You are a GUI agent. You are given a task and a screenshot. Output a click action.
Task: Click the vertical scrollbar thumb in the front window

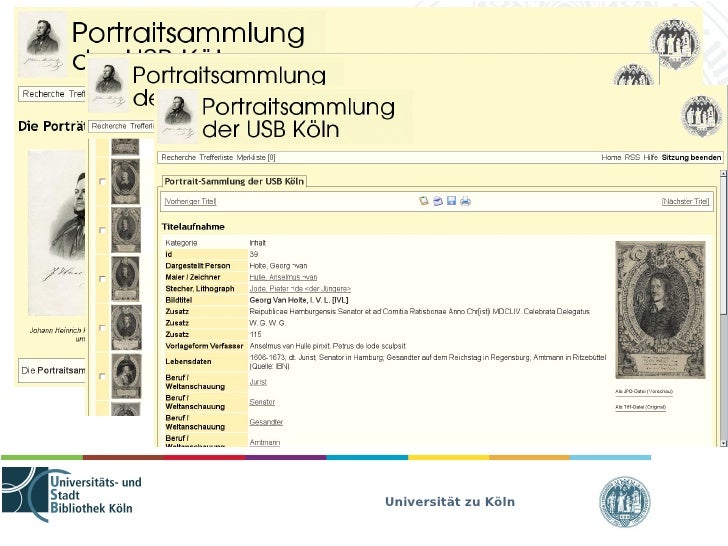723,246
